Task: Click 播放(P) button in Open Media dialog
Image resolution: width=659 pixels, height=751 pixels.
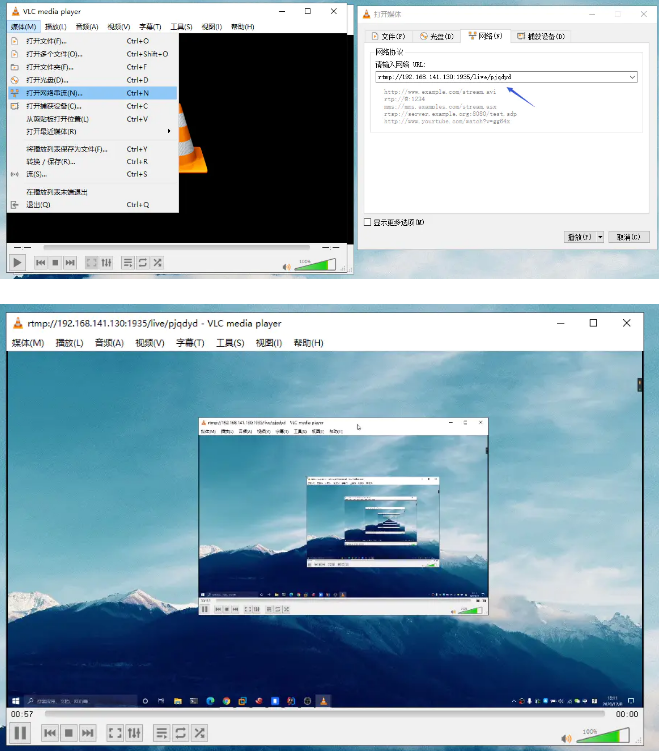Action: [579, 237]
